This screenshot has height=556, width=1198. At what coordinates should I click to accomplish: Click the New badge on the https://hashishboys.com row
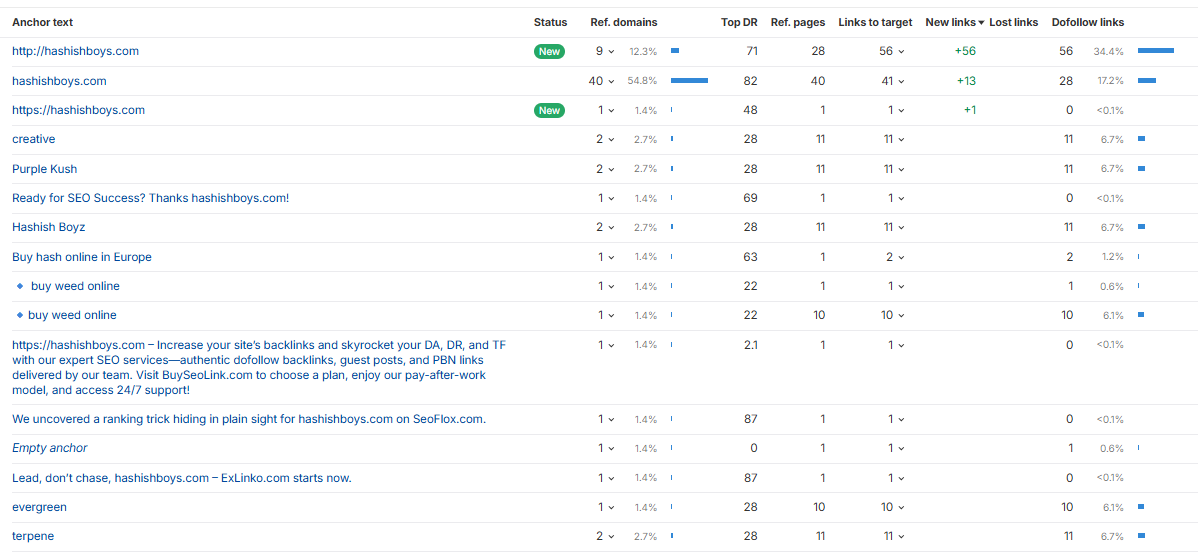(548, 110)
